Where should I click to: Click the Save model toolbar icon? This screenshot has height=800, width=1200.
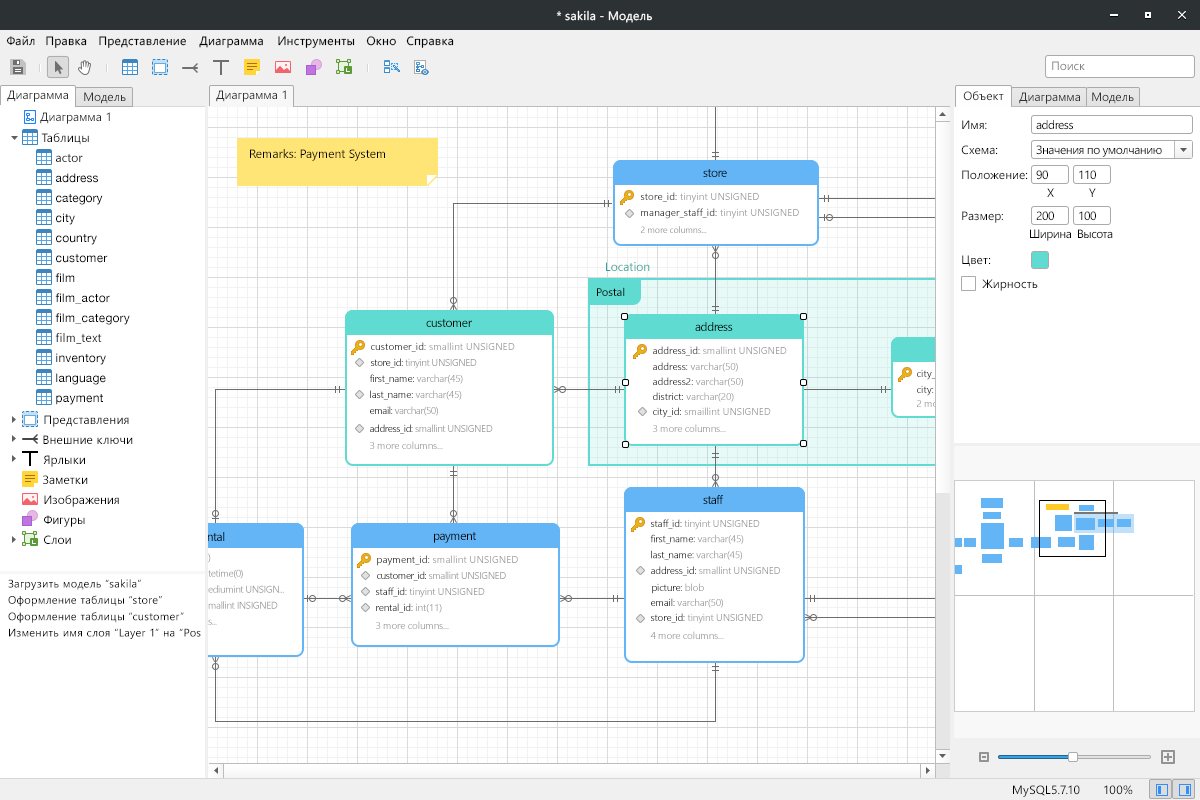click(x=17, y=67)
